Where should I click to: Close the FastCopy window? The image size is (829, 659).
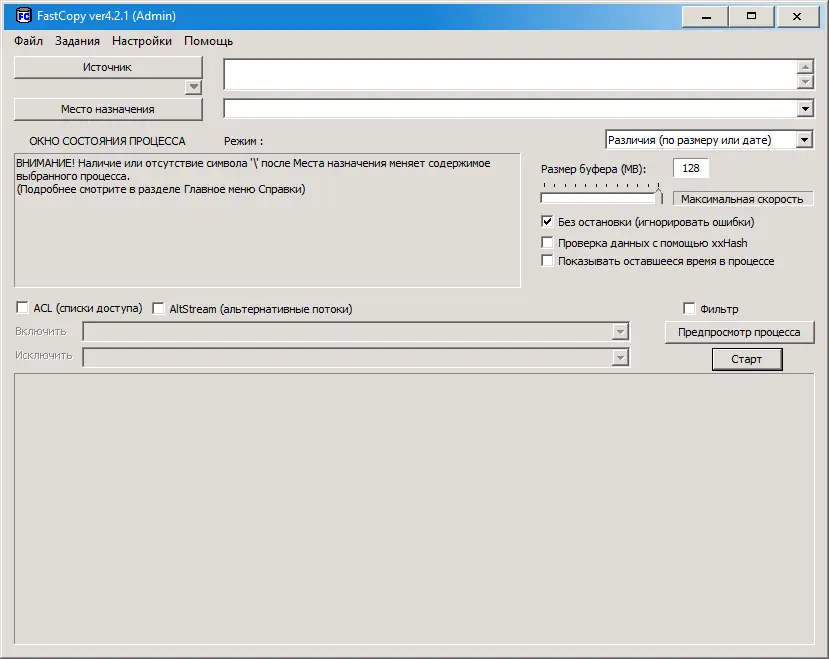click(797, 17)
